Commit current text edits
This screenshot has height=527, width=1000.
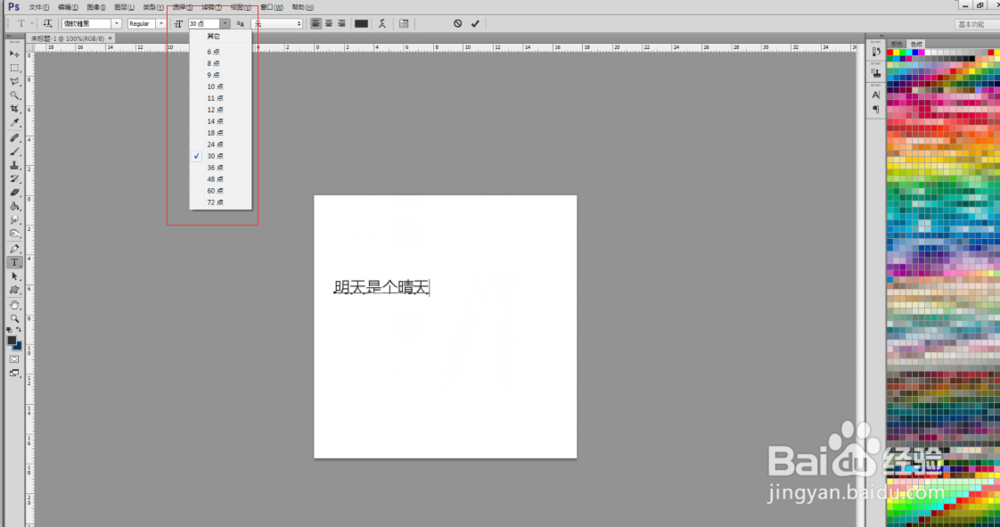pos(475,24)
